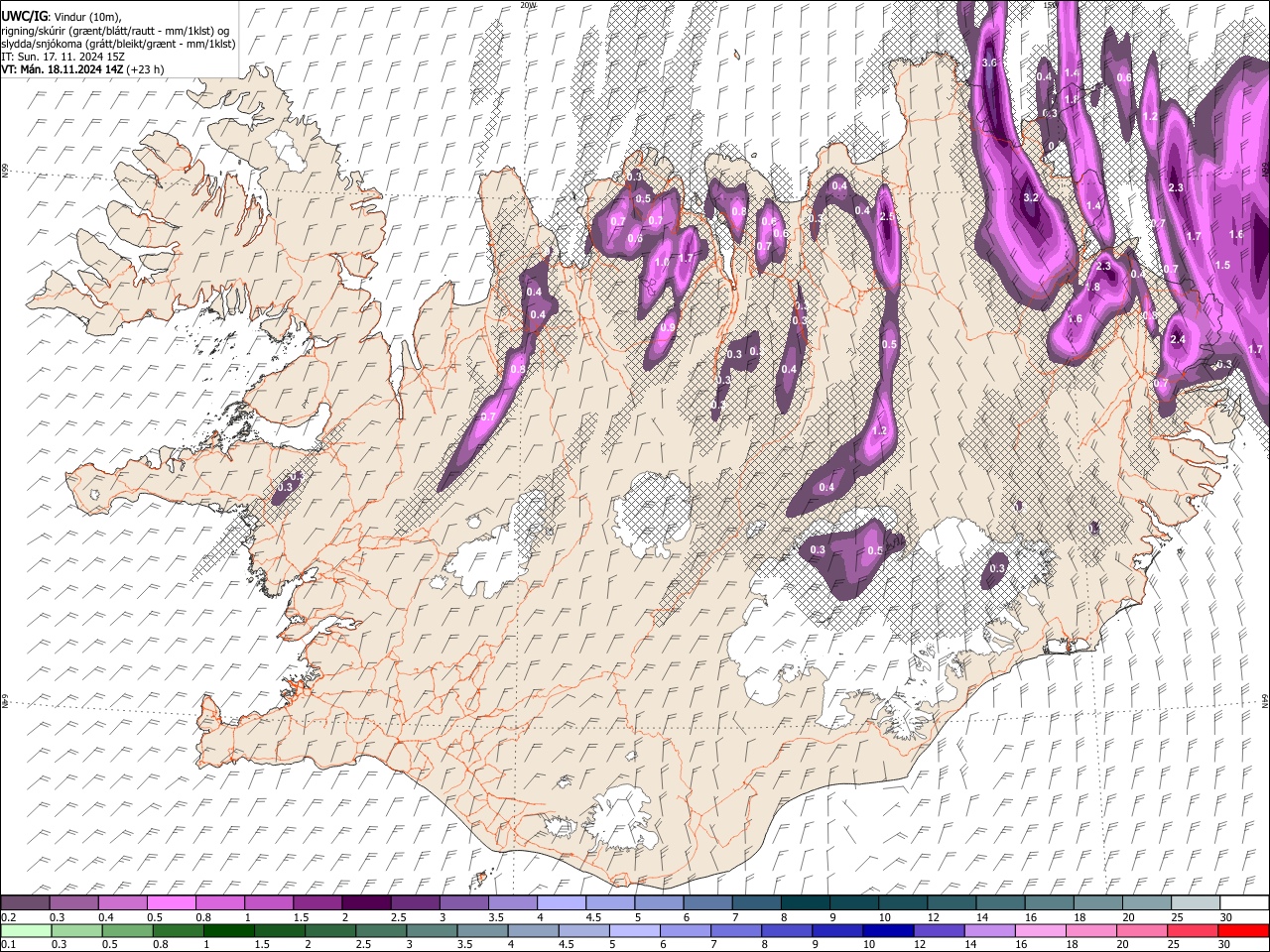Click the '0.1' label under rain scale
1270x952 pixels.
pyautogui.click(x=8, y=945)
